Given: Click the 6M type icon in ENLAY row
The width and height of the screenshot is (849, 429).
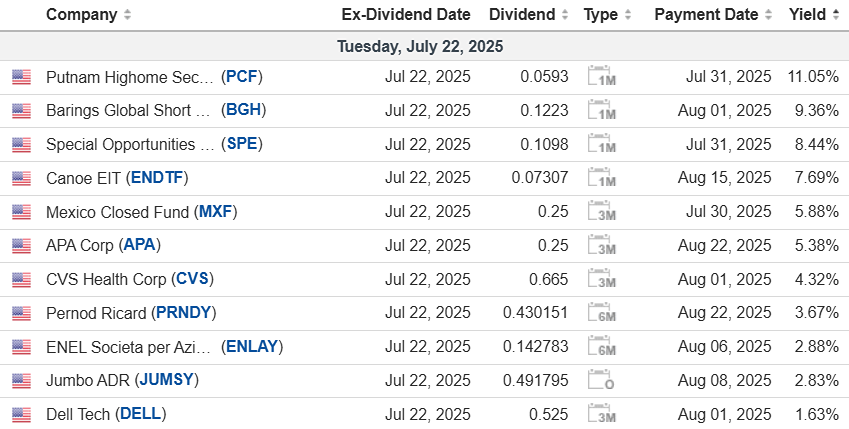Looking at the screenshot, I should (x=601, y=347).
